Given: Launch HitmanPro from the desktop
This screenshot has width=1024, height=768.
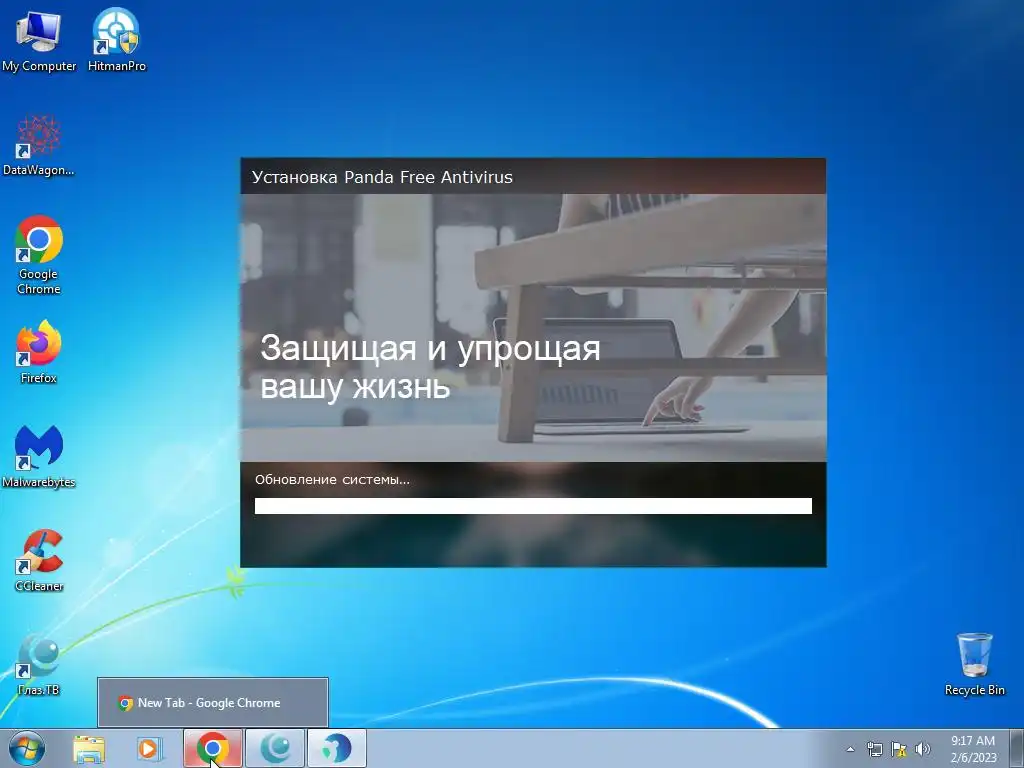Looking at the screenshot, I should (116, 40).
